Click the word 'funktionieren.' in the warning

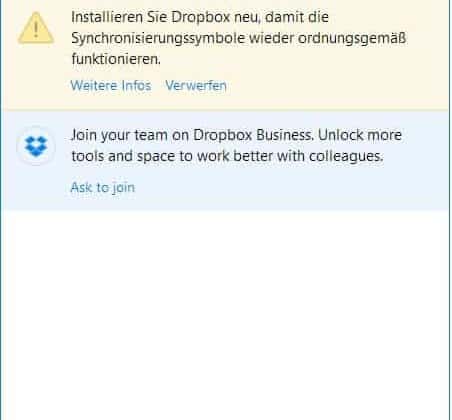click(x=116, y=59)
